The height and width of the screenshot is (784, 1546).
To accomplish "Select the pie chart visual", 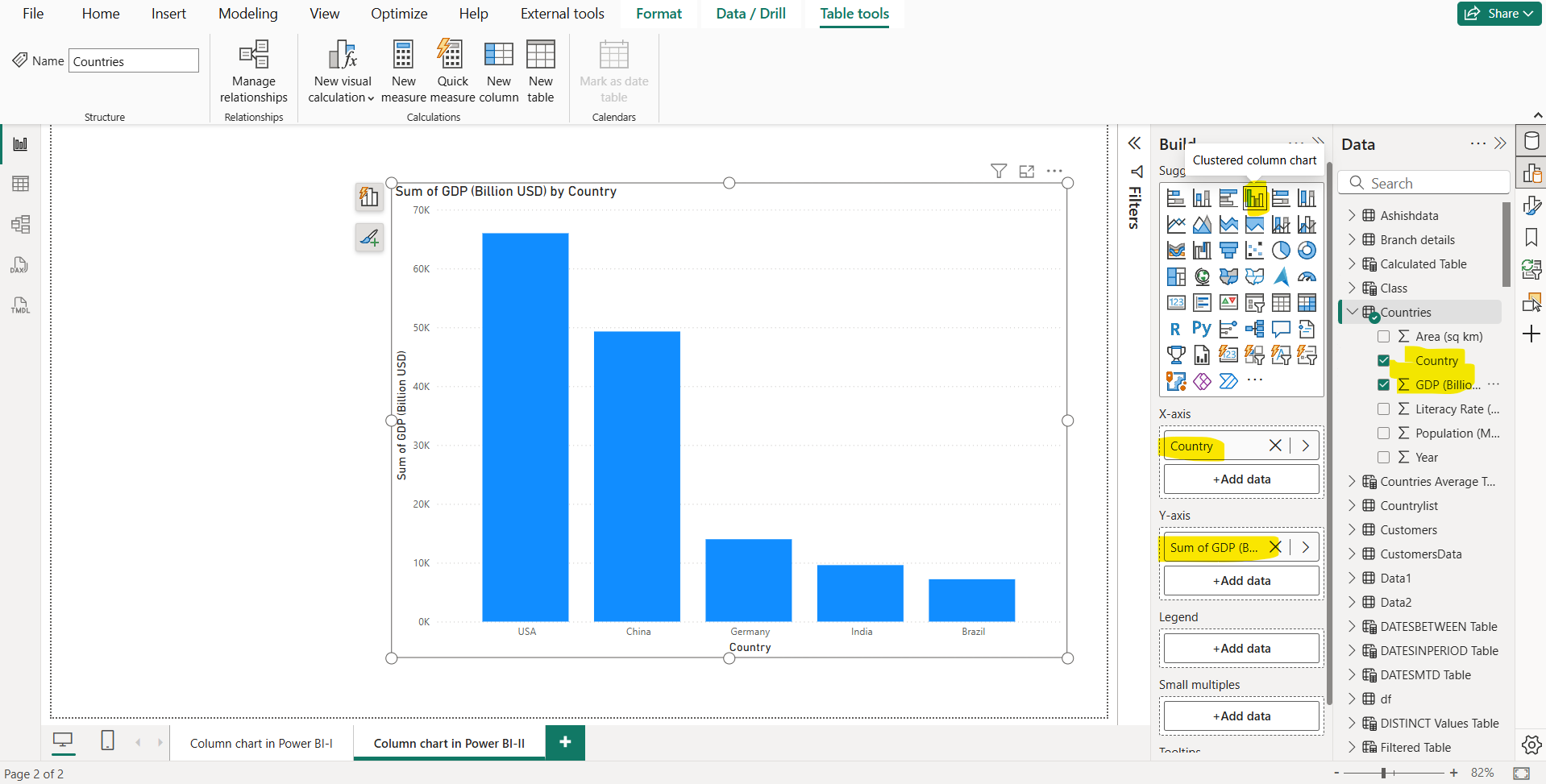I will [1281, 250].
